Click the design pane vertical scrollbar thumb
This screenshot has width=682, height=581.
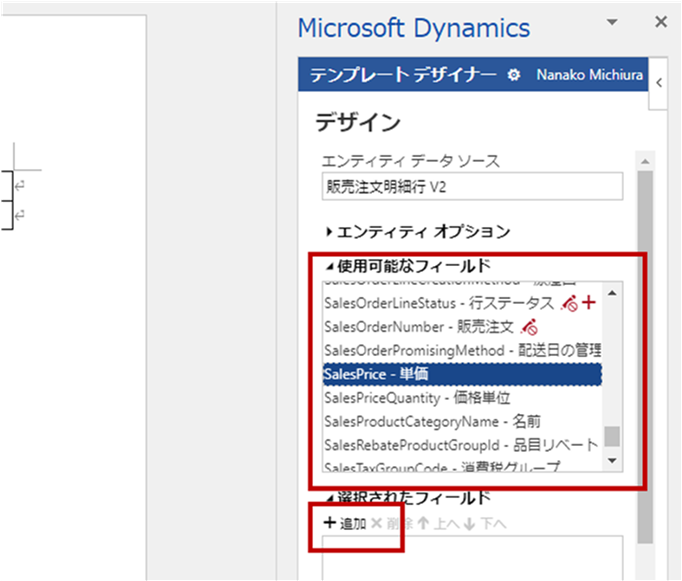tap(645, 357)
